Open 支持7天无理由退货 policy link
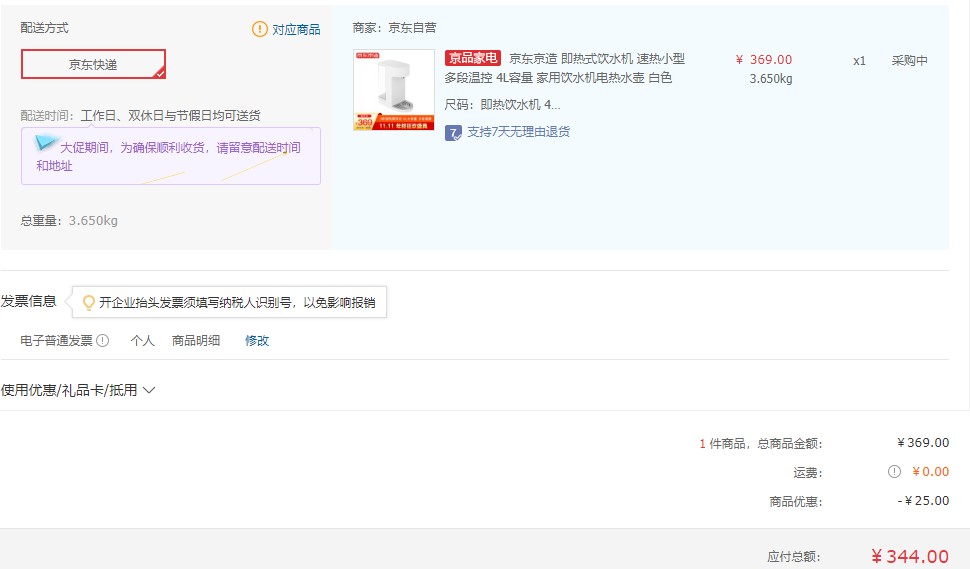 518,132
